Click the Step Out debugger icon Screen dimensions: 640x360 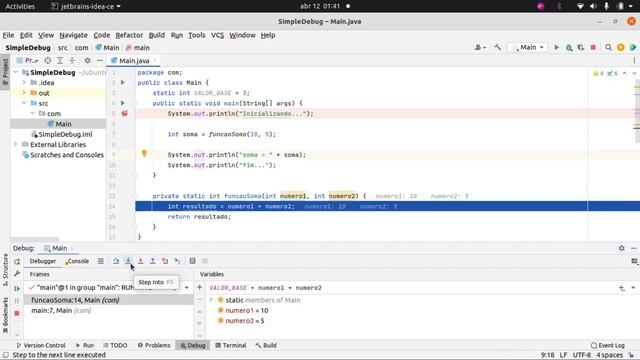coord(152,261)
